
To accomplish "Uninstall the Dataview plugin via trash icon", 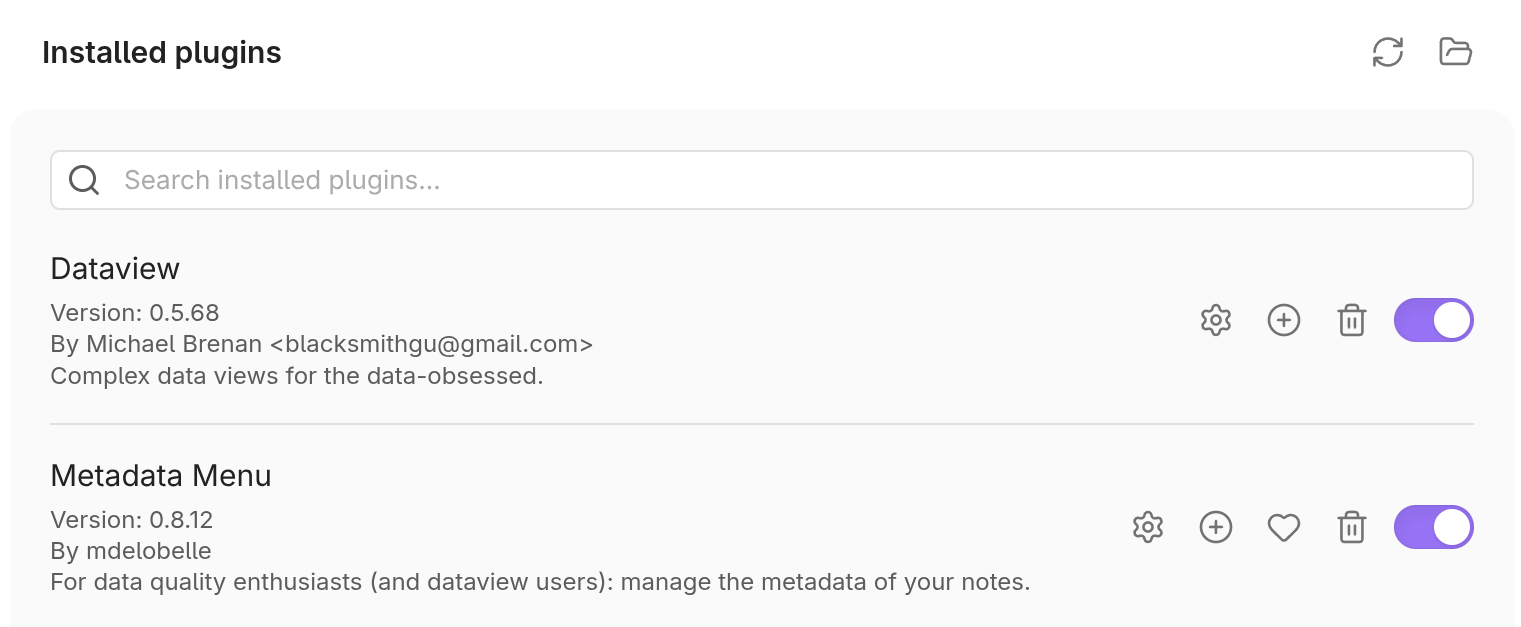I will click(1351, 320).
